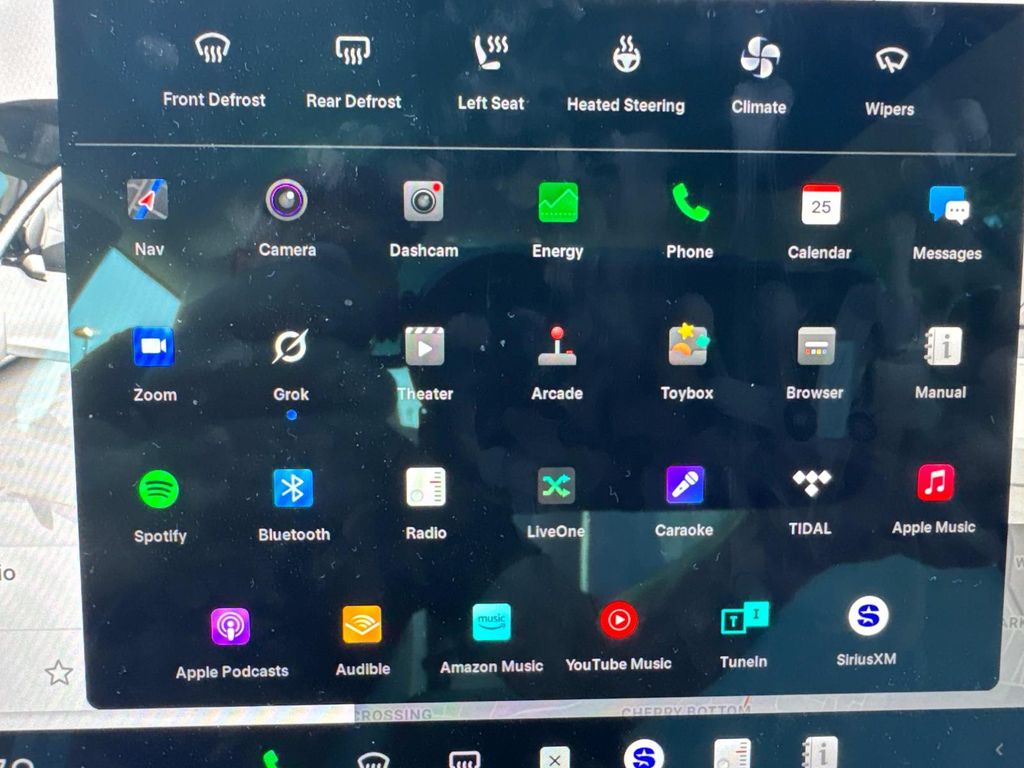The height and width of the screenshot is (768, 1024).
Task: Tap the Manual icon in the bottom dock
Action: pos(820,752)
